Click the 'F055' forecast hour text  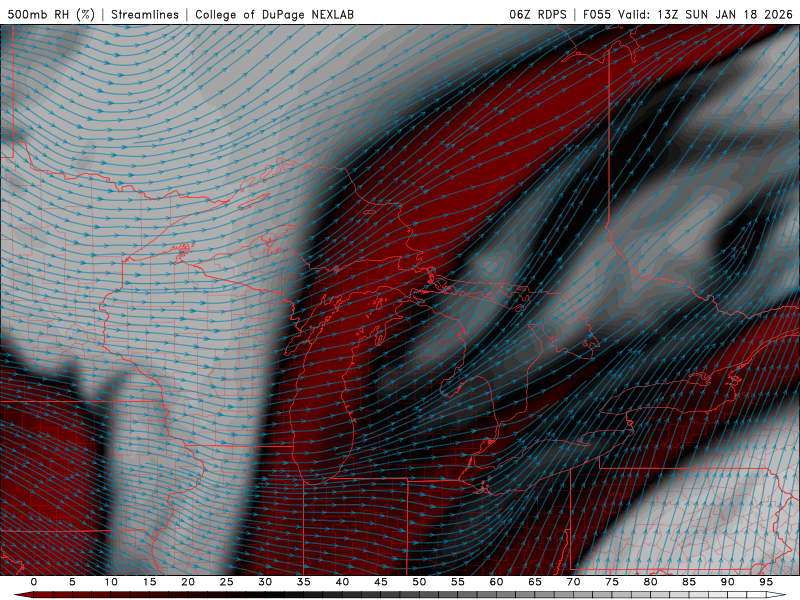[x=597, y=14]
